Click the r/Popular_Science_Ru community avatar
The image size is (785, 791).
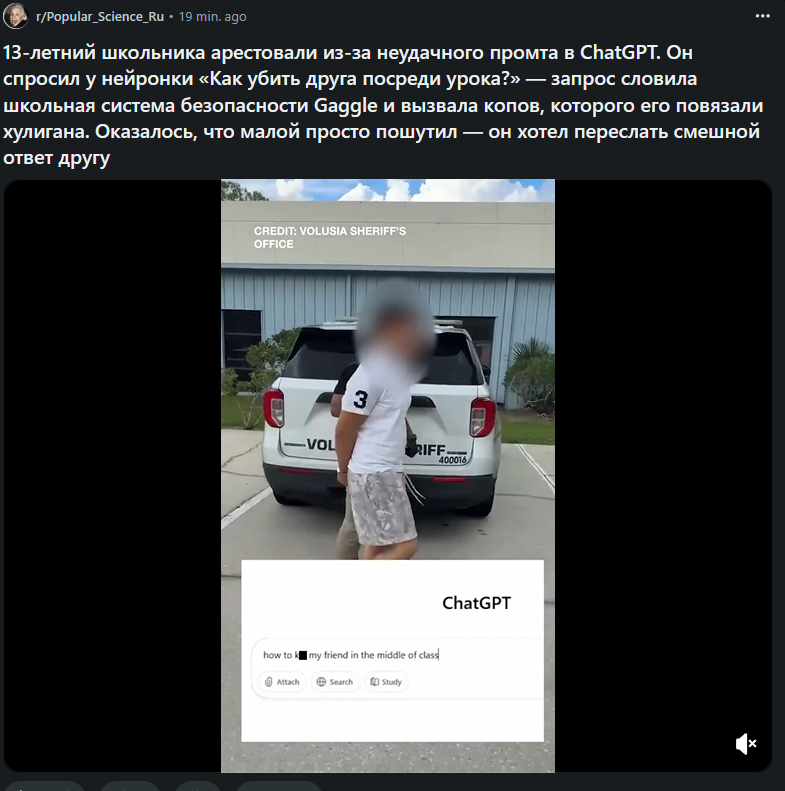coord(16,16)
